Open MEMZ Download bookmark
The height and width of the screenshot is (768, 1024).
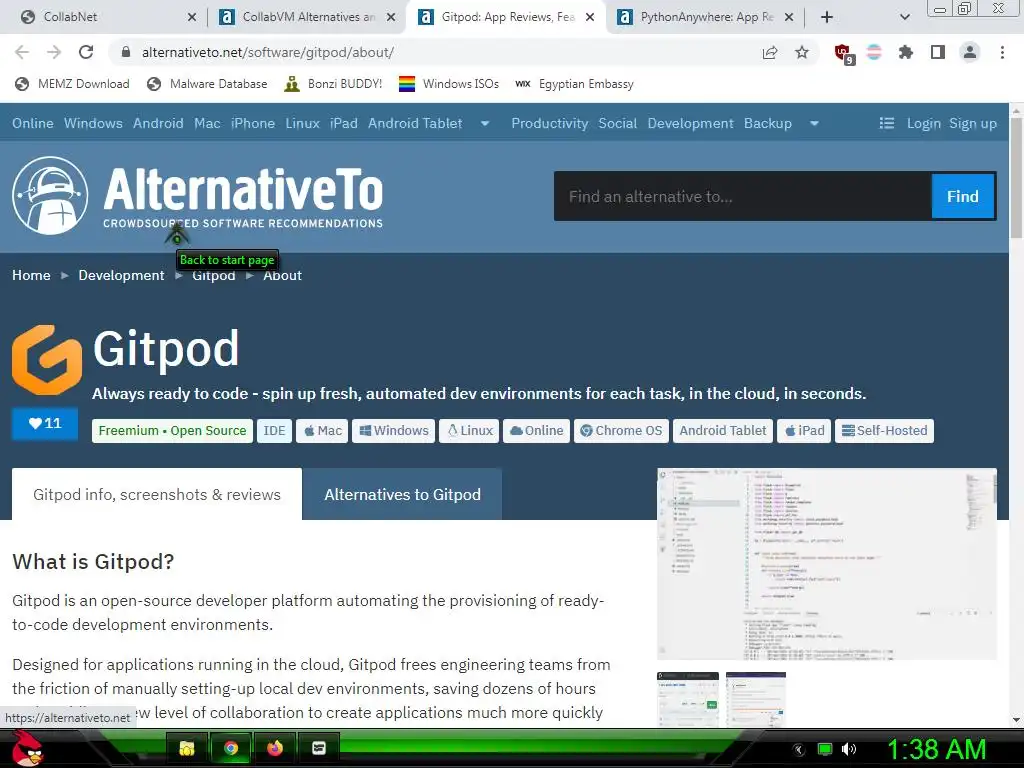click(72, 84)
